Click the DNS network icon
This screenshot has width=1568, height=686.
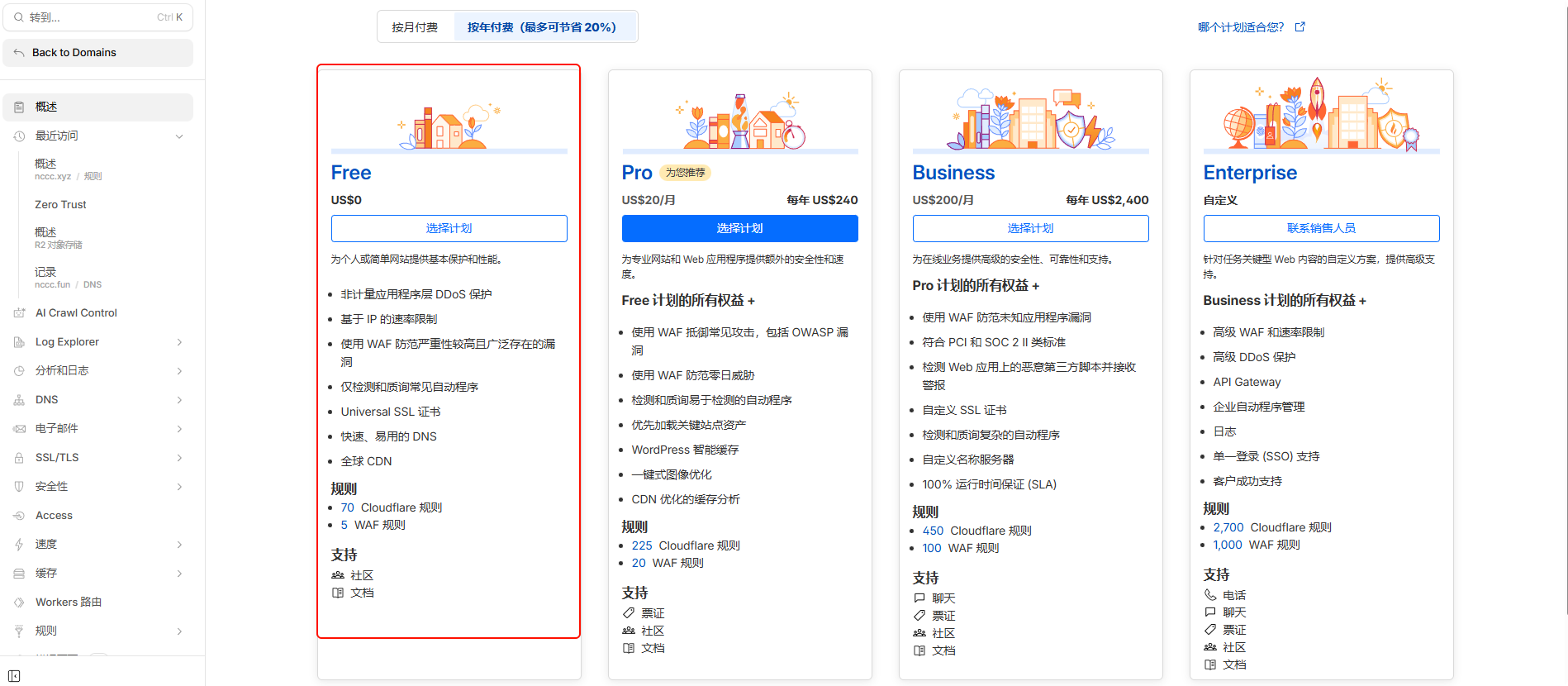19,400
